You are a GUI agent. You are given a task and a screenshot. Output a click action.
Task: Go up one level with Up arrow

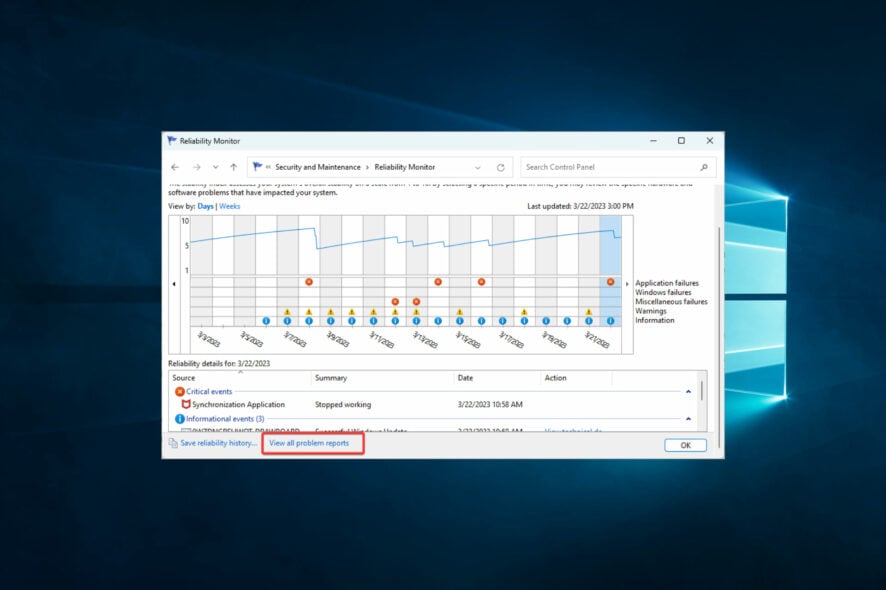pos(233,167)
